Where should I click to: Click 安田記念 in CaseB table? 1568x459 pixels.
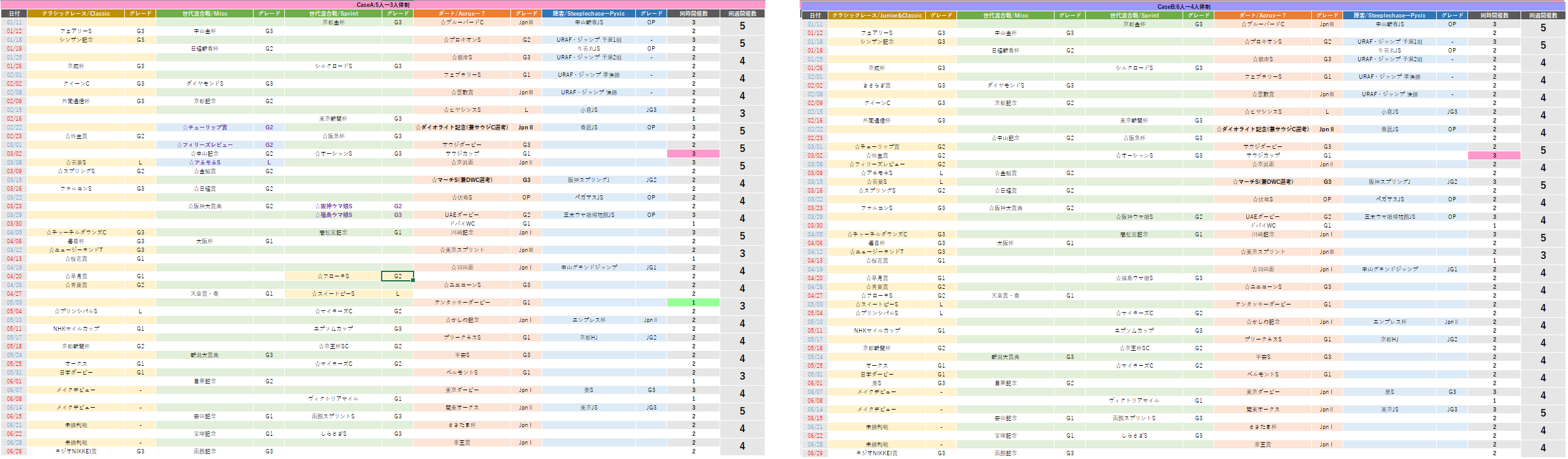point(1006,418)
